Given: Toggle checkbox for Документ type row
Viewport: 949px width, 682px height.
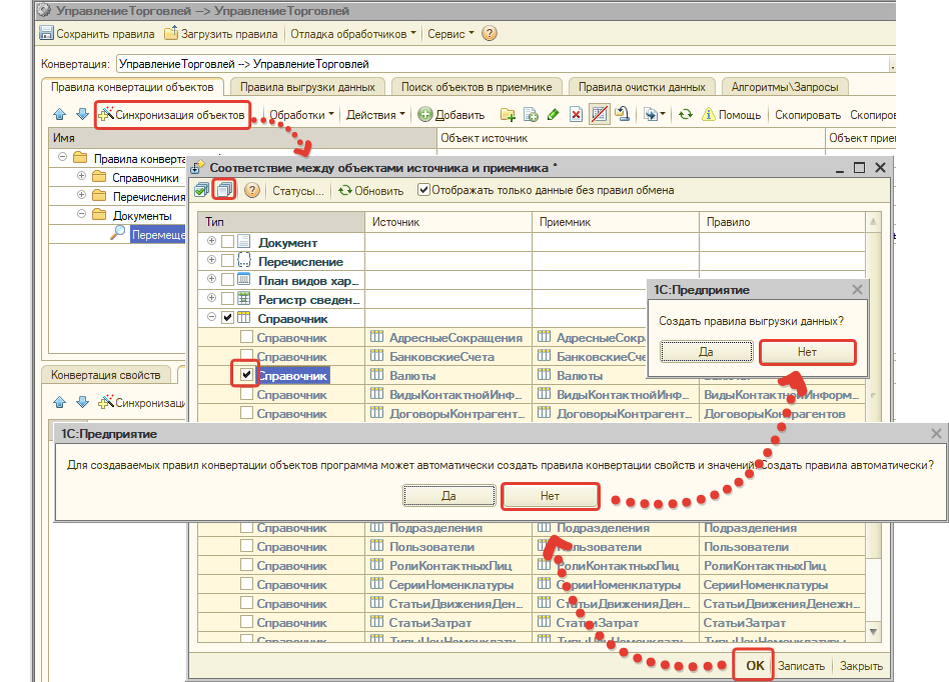Looking at the screenshot, I should tap(228, 241).
